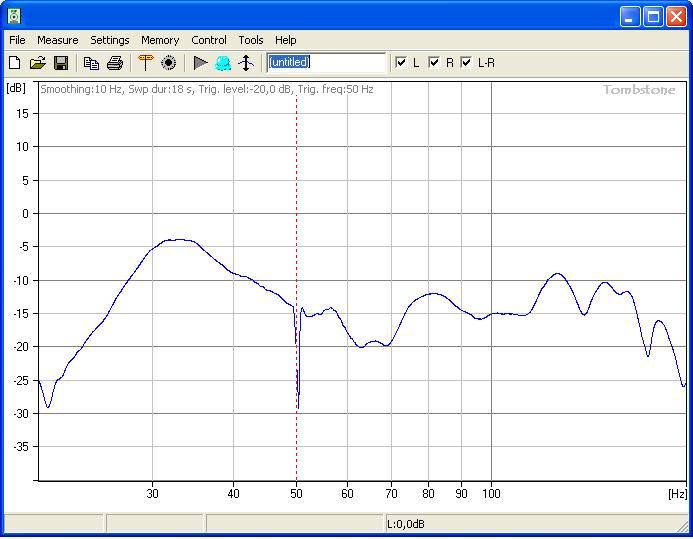Click the vertical arrows scale icon
This screenshot has width=693, height=539.
pyautogui.click(x=246, y=63)
